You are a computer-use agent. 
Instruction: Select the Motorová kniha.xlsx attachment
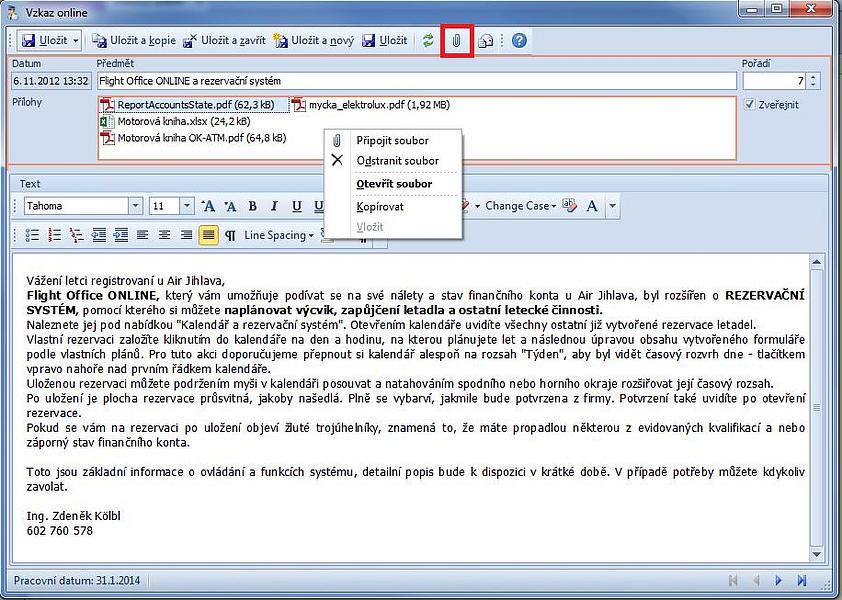[x=158, y=121]
